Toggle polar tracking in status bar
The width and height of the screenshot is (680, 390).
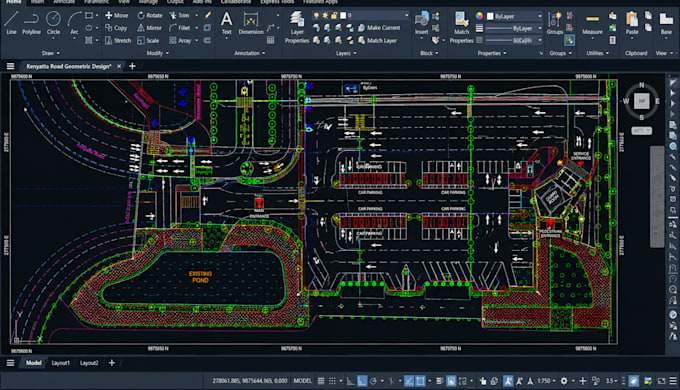(x=373, y=381)
